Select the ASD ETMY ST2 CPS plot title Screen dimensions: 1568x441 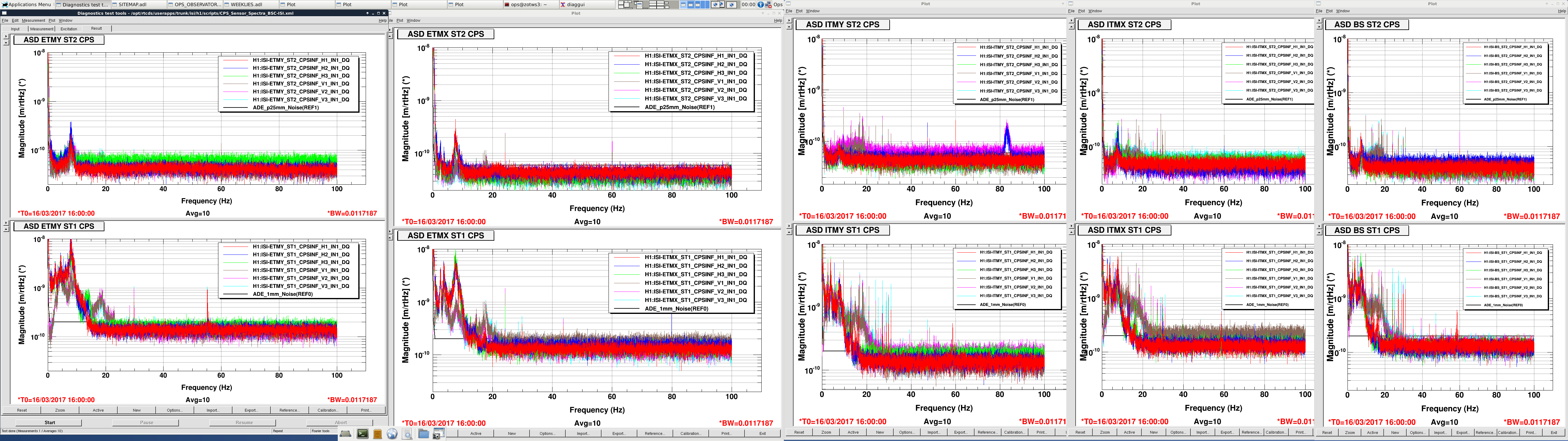pos(59,40)
